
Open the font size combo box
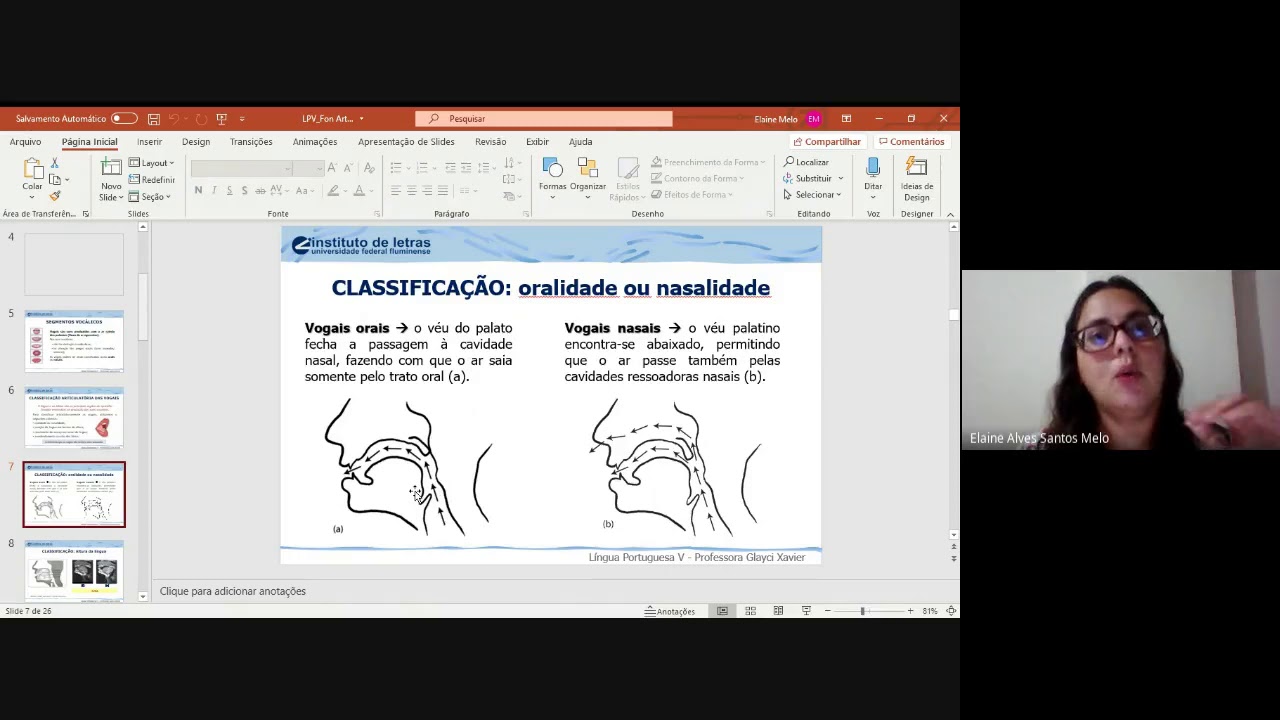[x=308, y=168]
